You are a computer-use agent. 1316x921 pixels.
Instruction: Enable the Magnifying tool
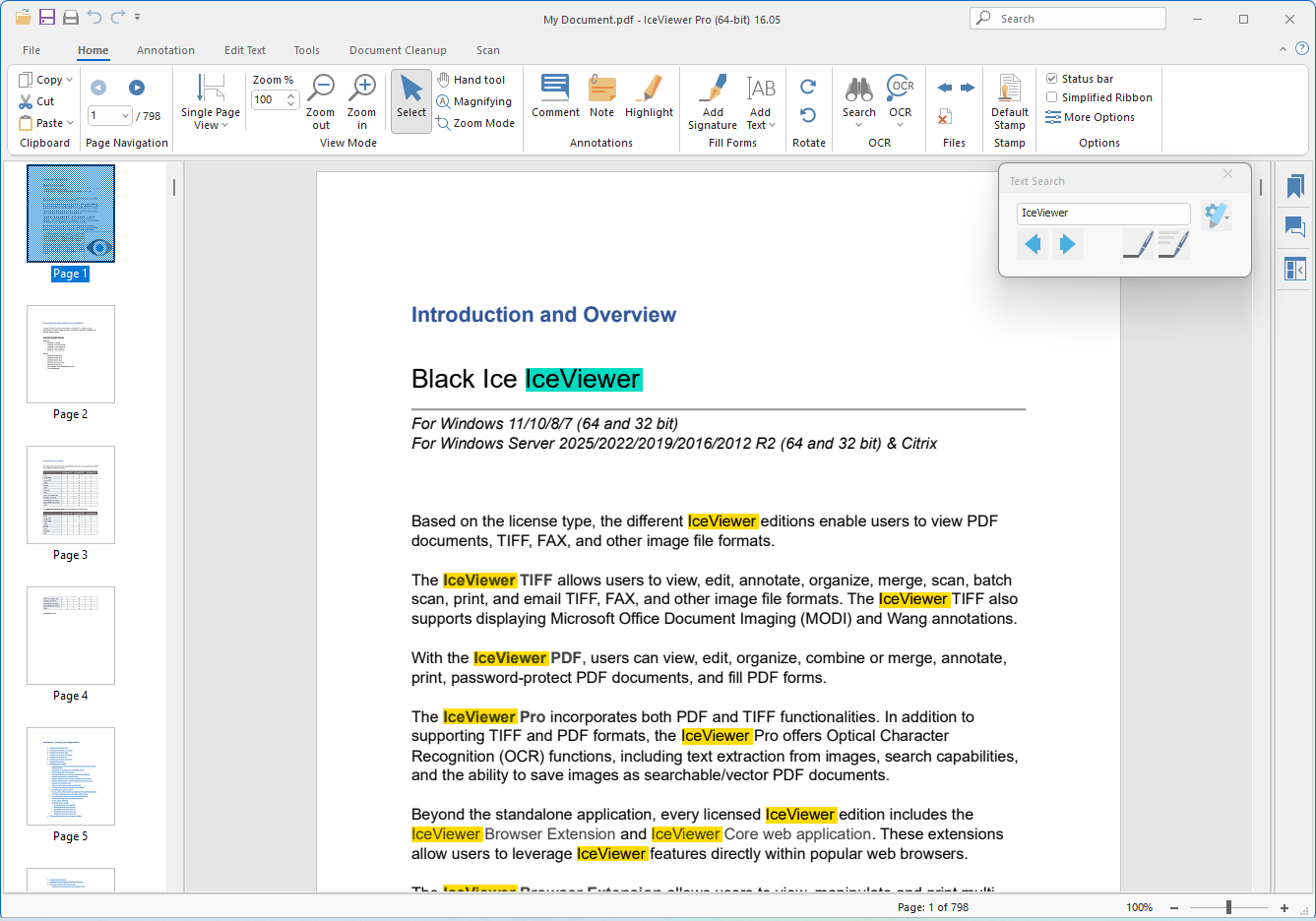tap(474, 101)
